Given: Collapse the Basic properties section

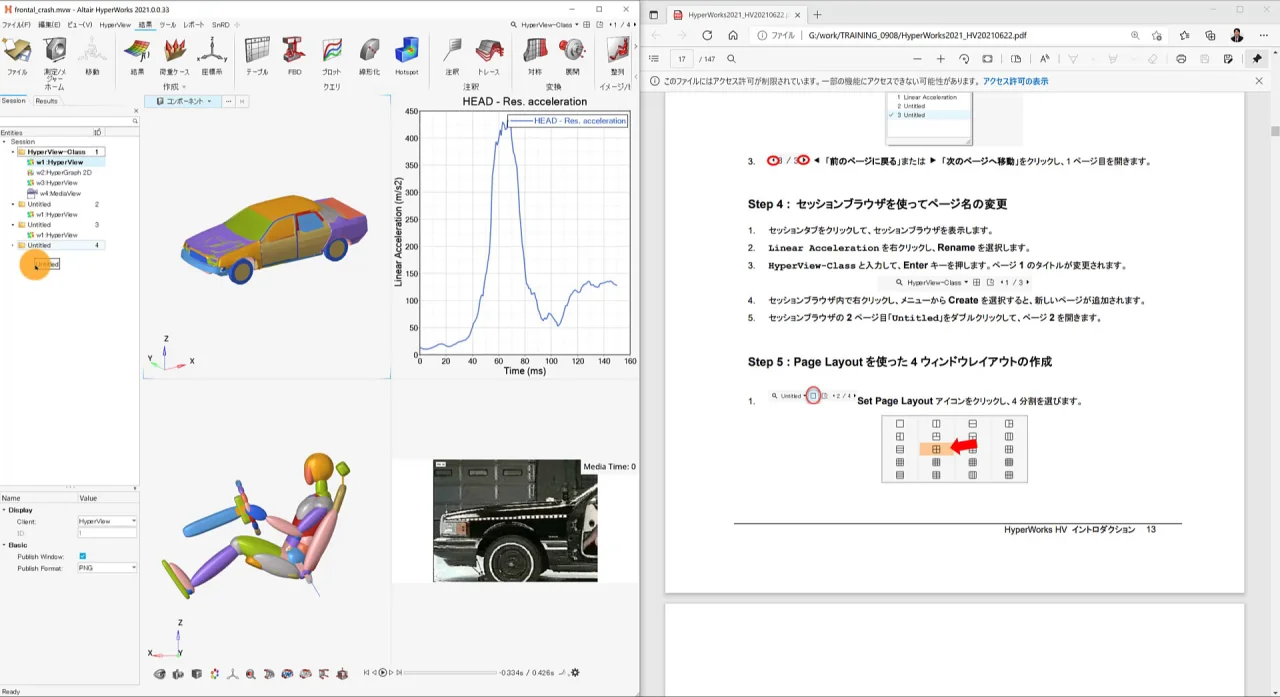Looking at the screenshot, I should tap(4, 545).
